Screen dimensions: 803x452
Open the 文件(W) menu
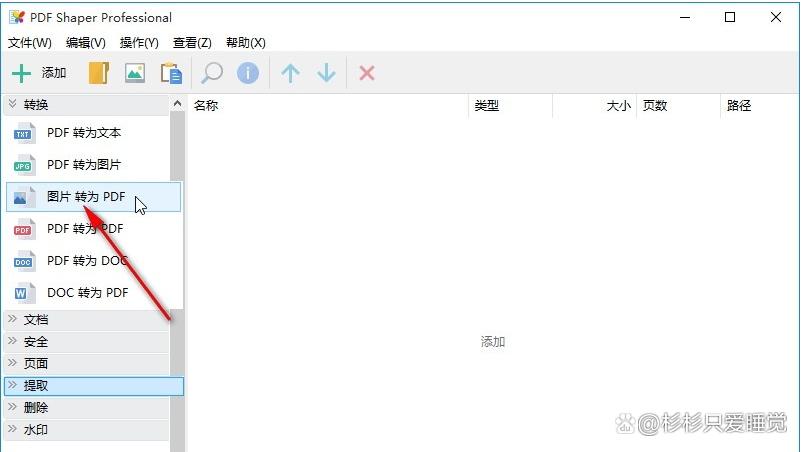[30, 42]
